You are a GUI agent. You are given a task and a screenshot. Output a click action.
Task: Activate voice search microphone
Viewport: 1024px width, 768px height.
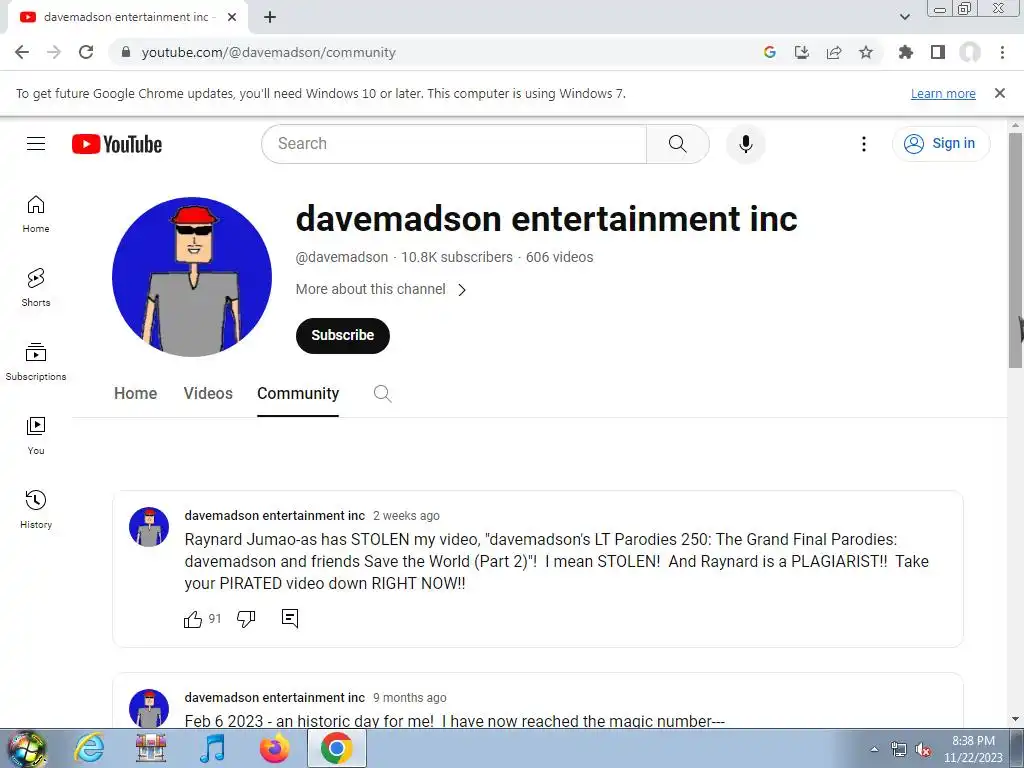pos(745,144)
